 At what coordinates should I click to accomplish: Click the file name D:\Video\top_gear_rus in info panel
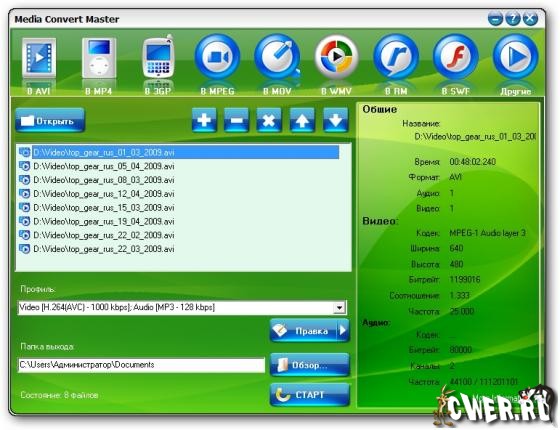coord(475,136)
